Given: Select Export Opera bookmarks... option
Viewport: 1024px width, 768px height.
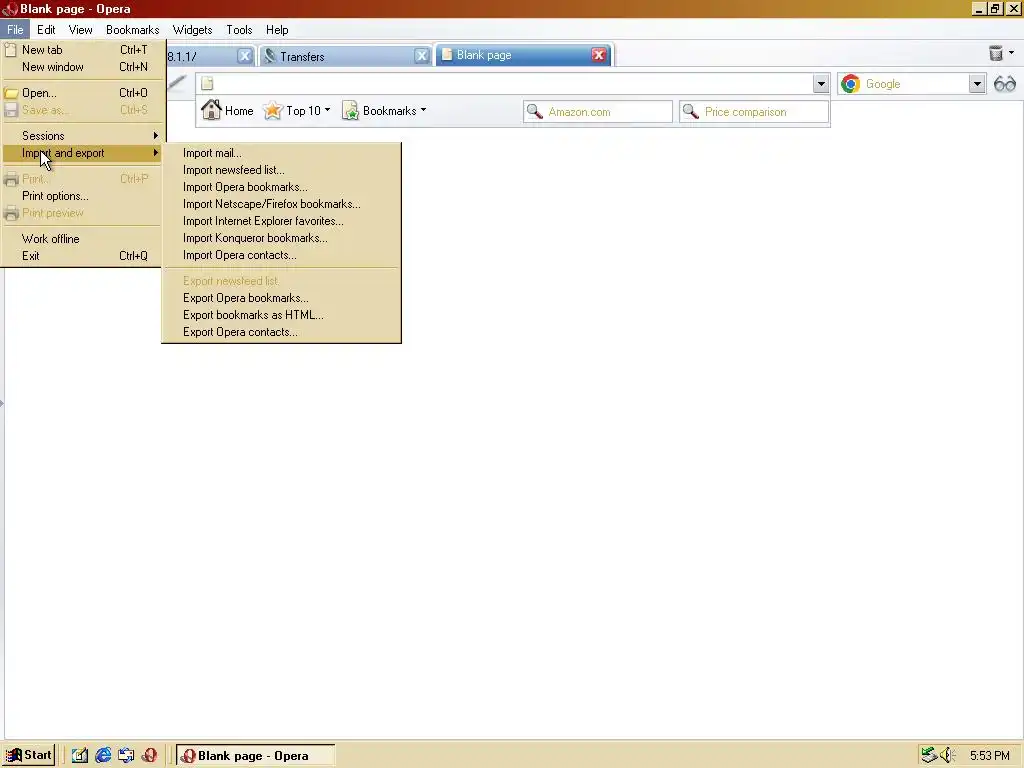Looking at the screenshot, I should click(x=281, y=298).
